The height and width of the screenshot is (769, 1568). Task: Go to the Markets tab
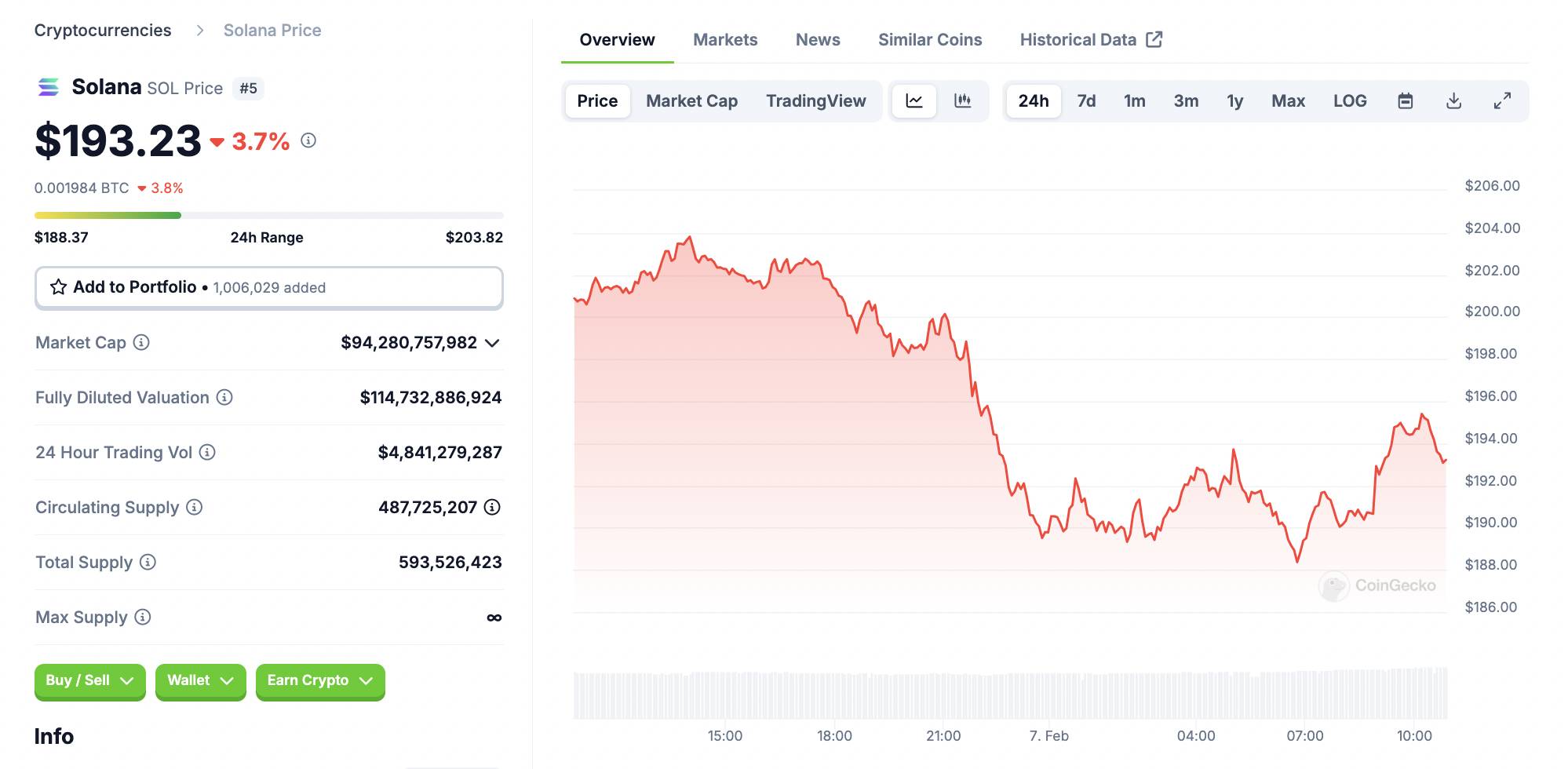(x=725, y=40)
